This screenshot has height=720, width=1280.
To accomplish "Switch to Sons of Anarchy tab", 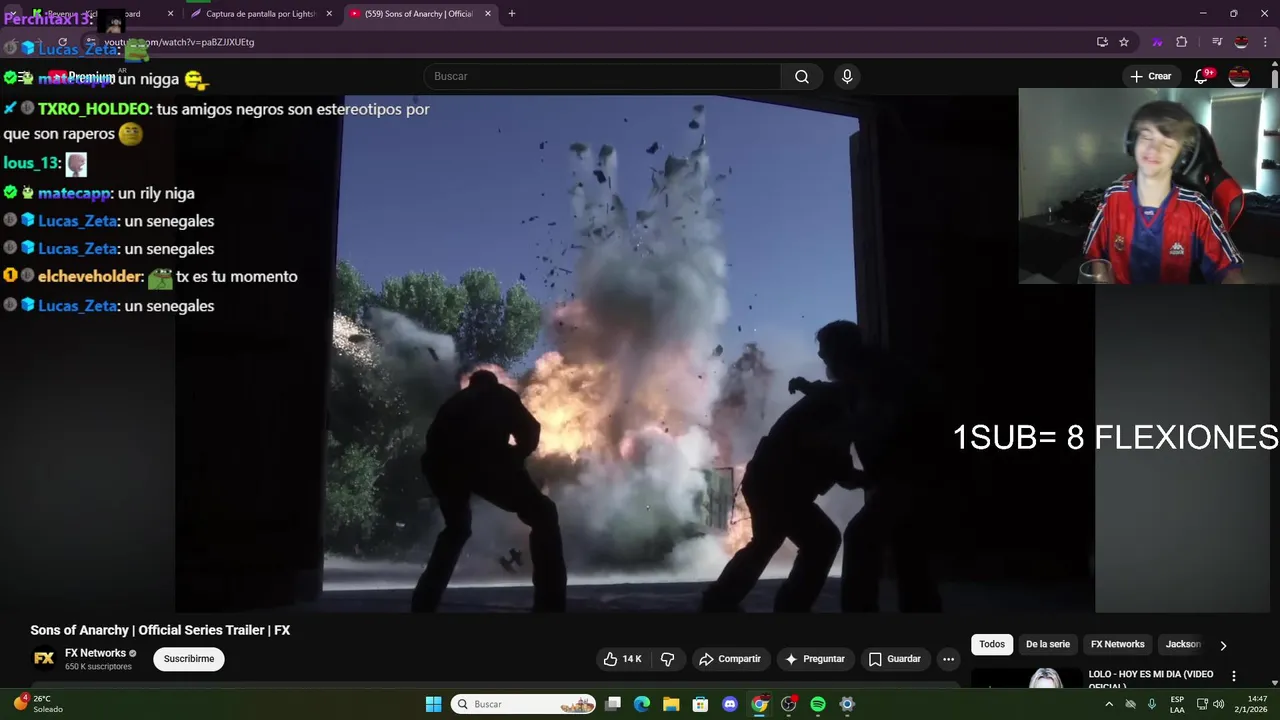I will 420,14.
